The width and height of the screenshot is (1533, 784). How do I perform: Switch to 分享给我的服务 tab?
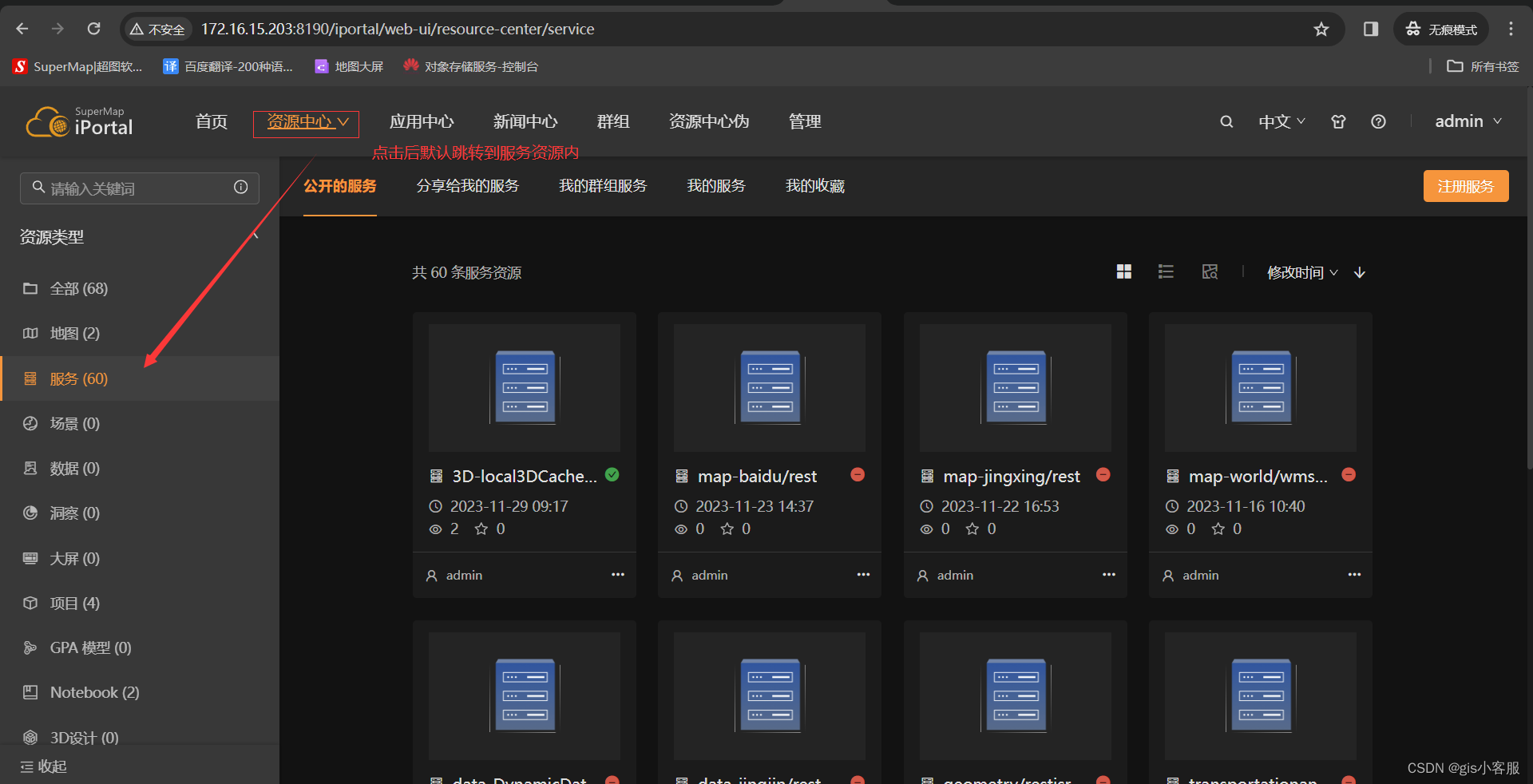point(468,186)
